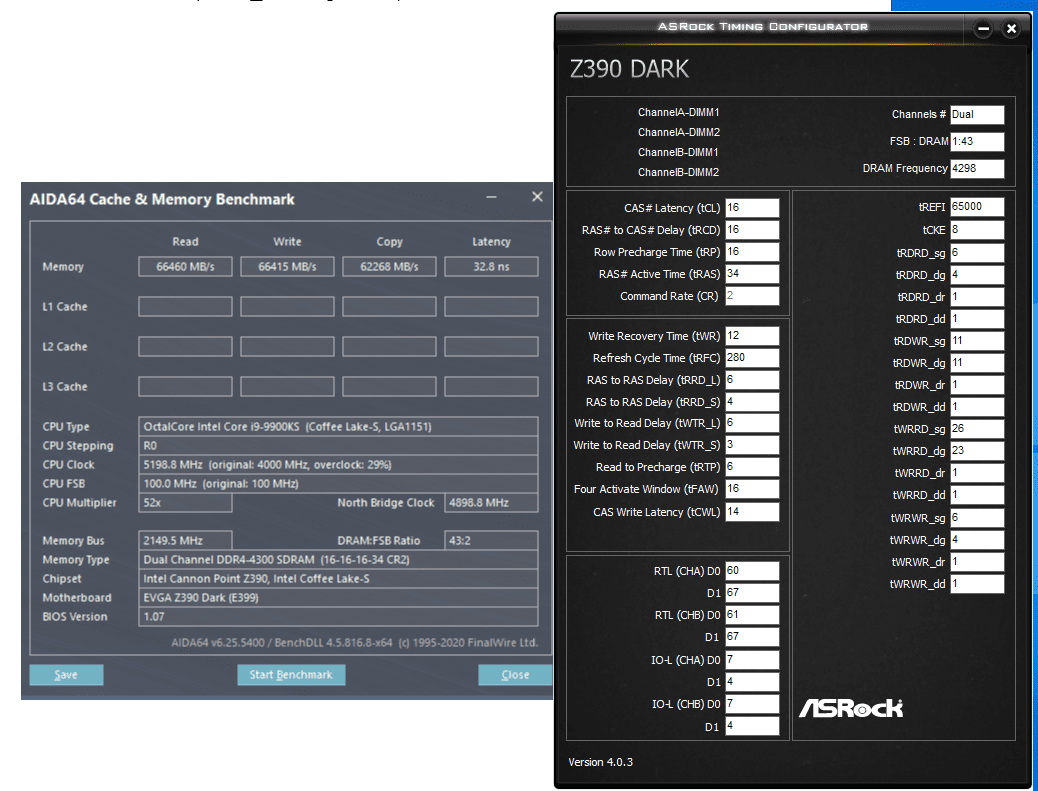Viewport: 1038px width, 791px height.
Task: Minimize the AIDA64 benchmark window
Action: [x=491, y=197]
